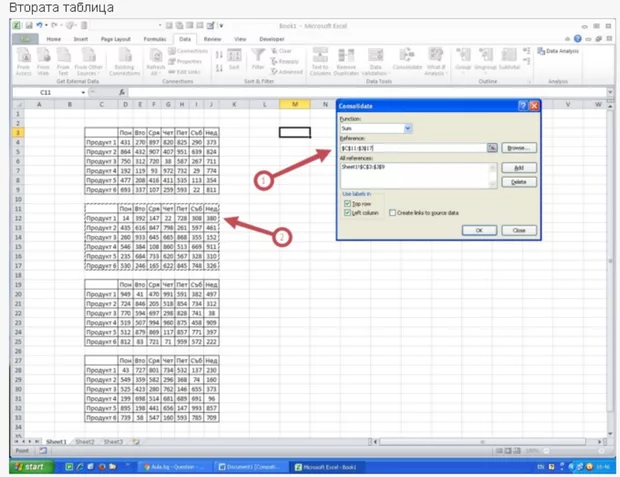Open the Page Layout ribbon tab
The image size is (620, 477).
click(x=115, y=39)
